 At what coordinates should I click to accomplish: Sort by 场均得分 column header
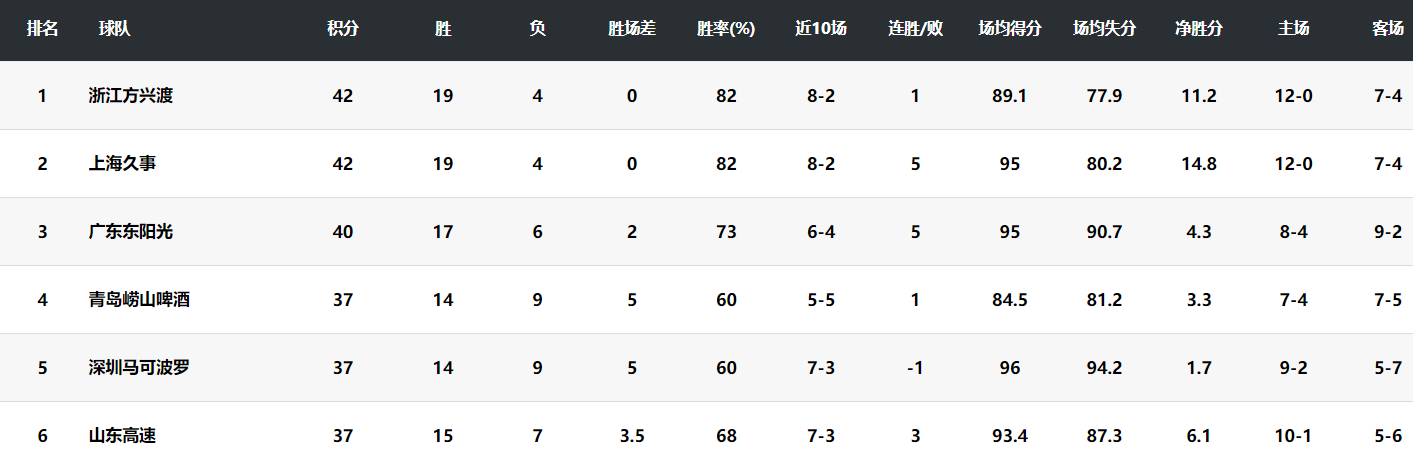click(x=1010, y=30)
